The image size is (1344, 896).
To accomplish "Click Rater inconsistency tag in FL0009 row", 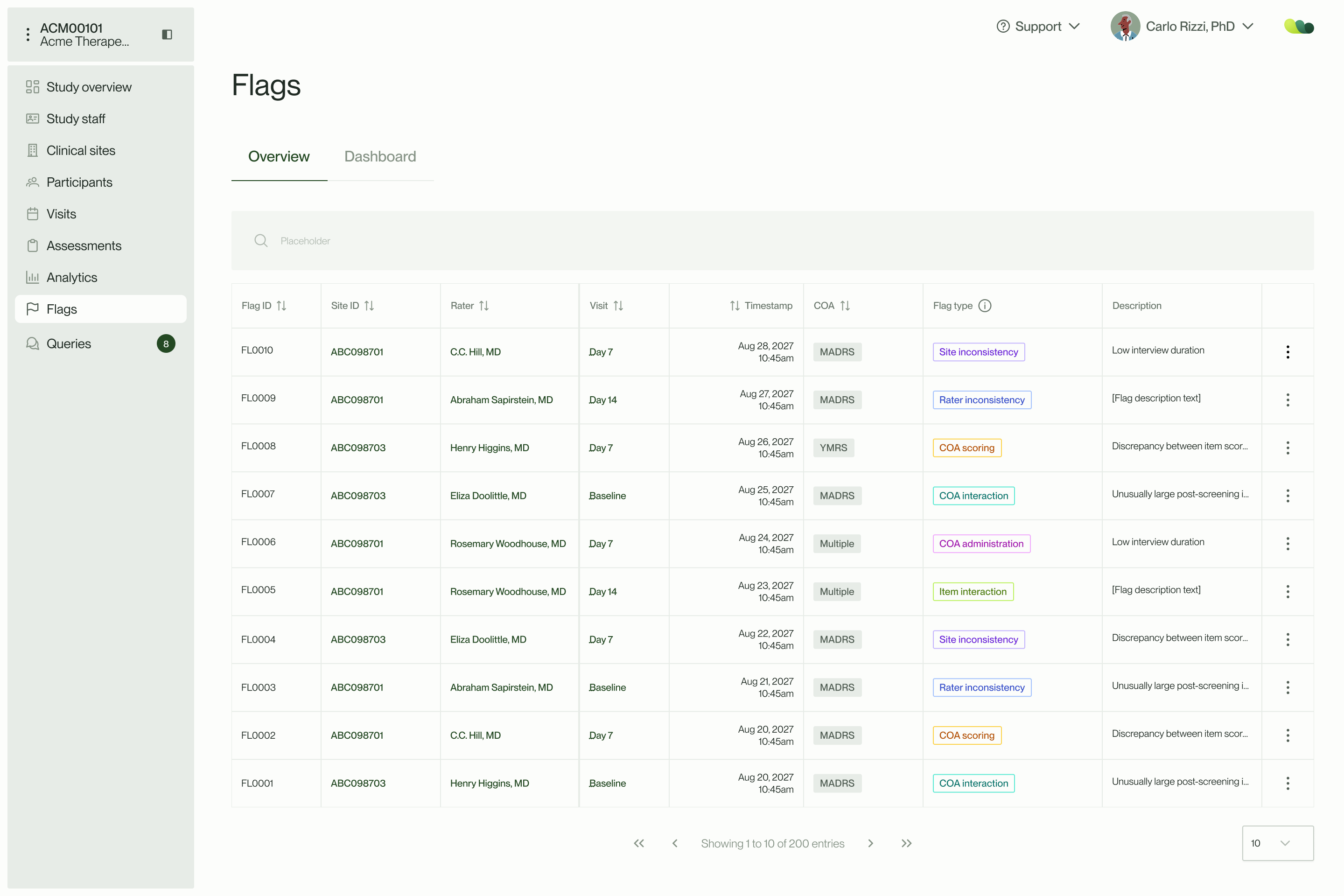I will point(982,400).
